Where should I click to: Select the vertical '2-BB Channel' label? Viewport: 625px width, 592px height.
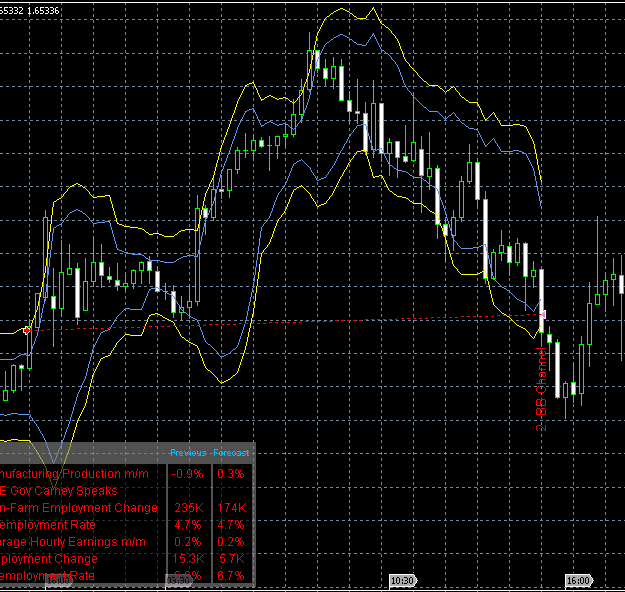[541, 389]
